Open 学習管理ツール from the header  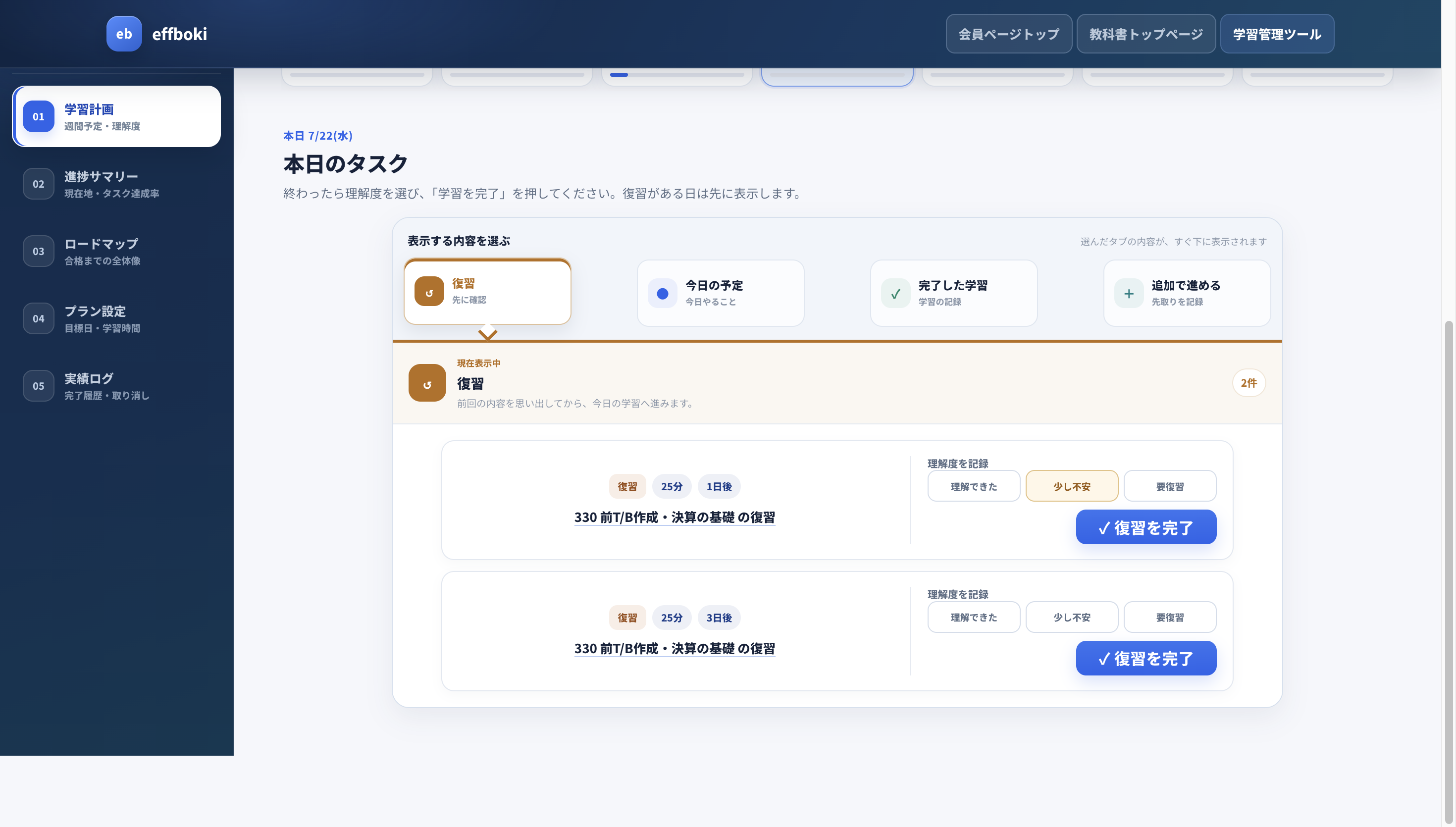coord(1277,34)
